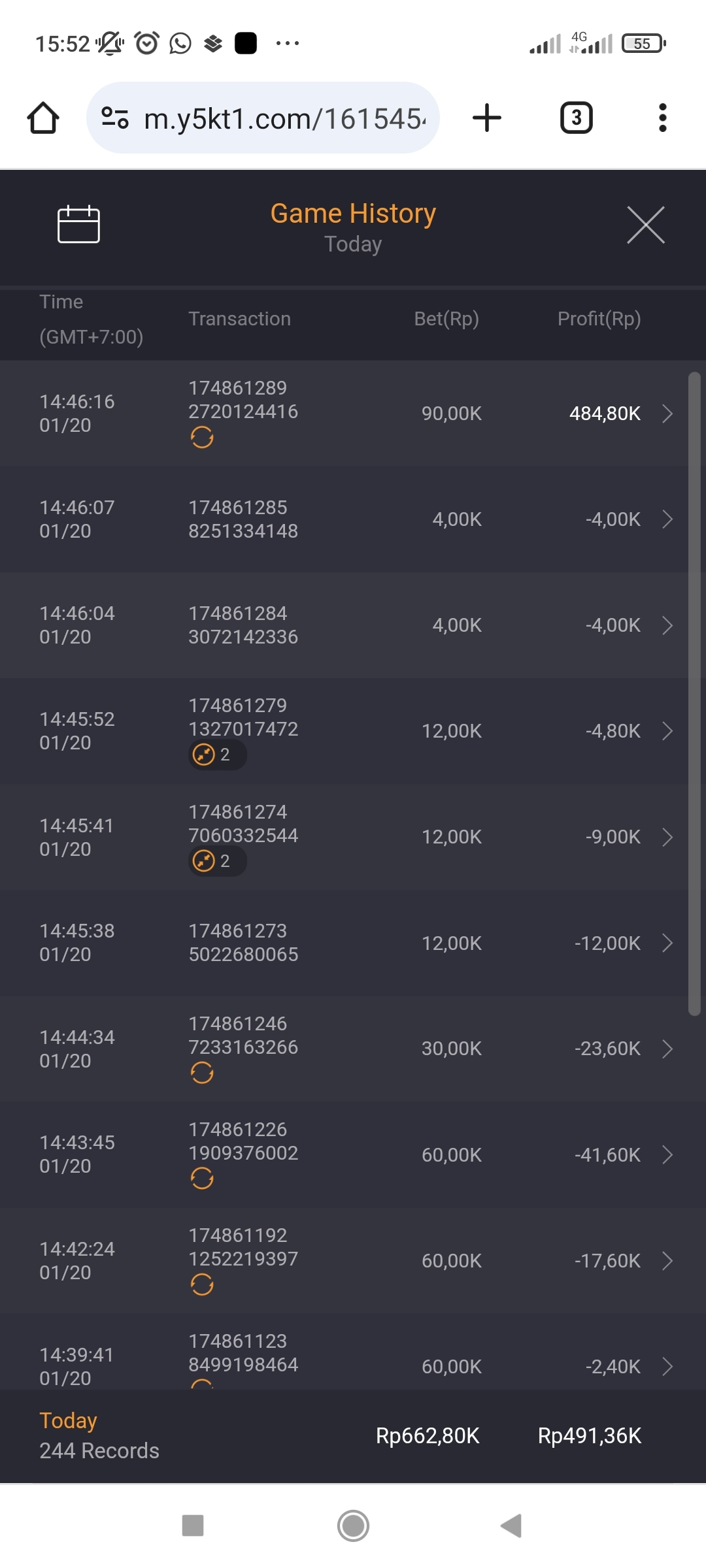Open the browser three-dot menu
Screen dimensions: 706x1568
[x=662, y=118]
